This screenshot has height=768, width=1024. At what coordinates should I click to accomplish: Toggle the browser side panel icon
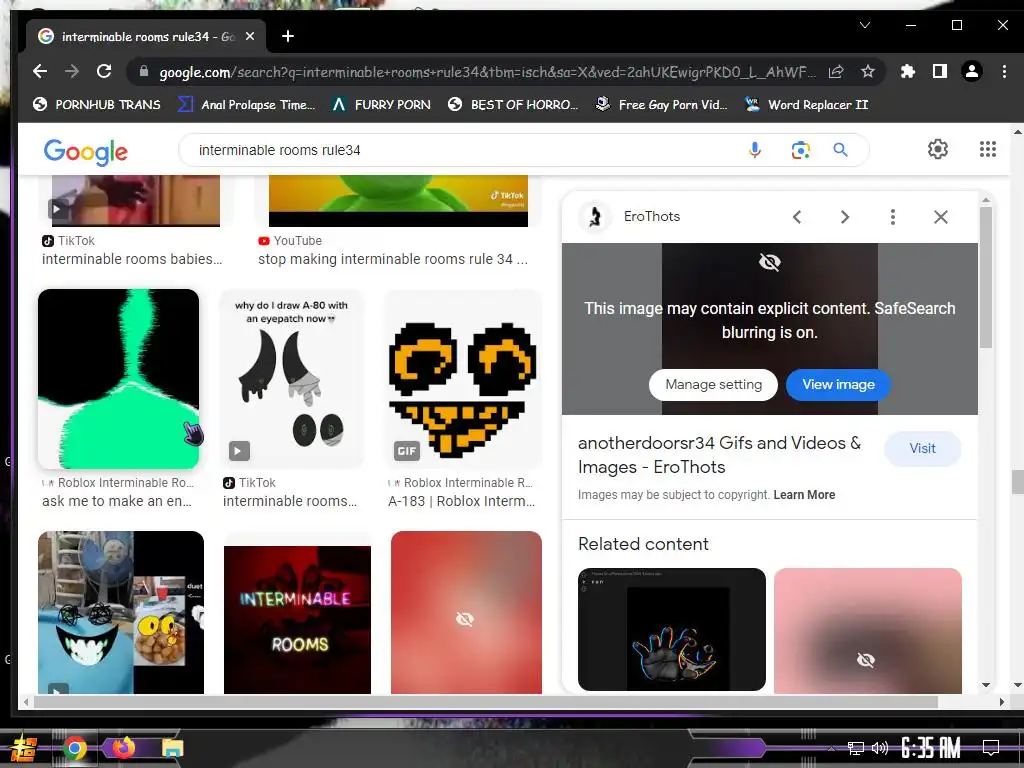click(x=940, y=71)
